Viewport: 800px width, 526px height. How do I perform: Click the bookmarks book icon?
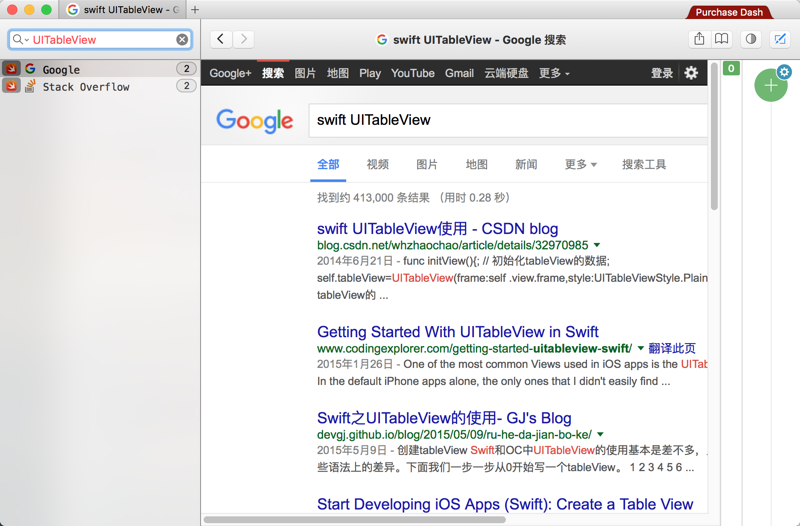pyautogui.click(x=721, y=39)
